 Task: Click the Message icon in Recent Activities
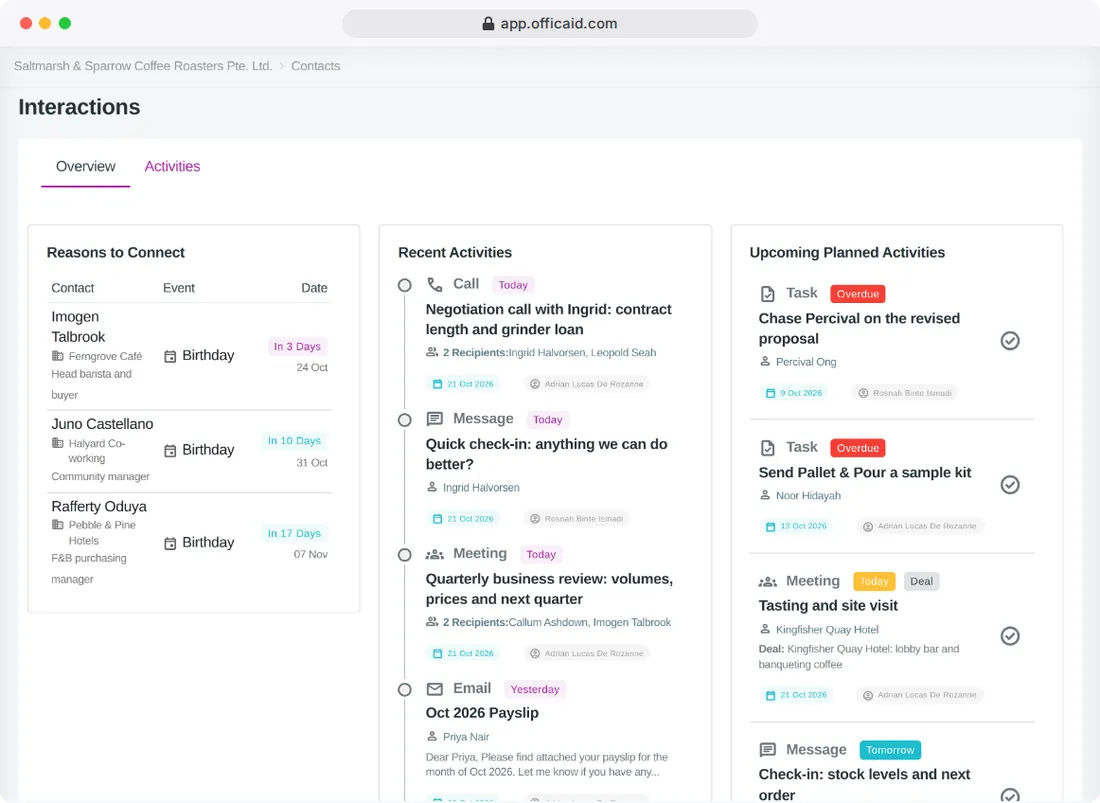pos(435,419)
